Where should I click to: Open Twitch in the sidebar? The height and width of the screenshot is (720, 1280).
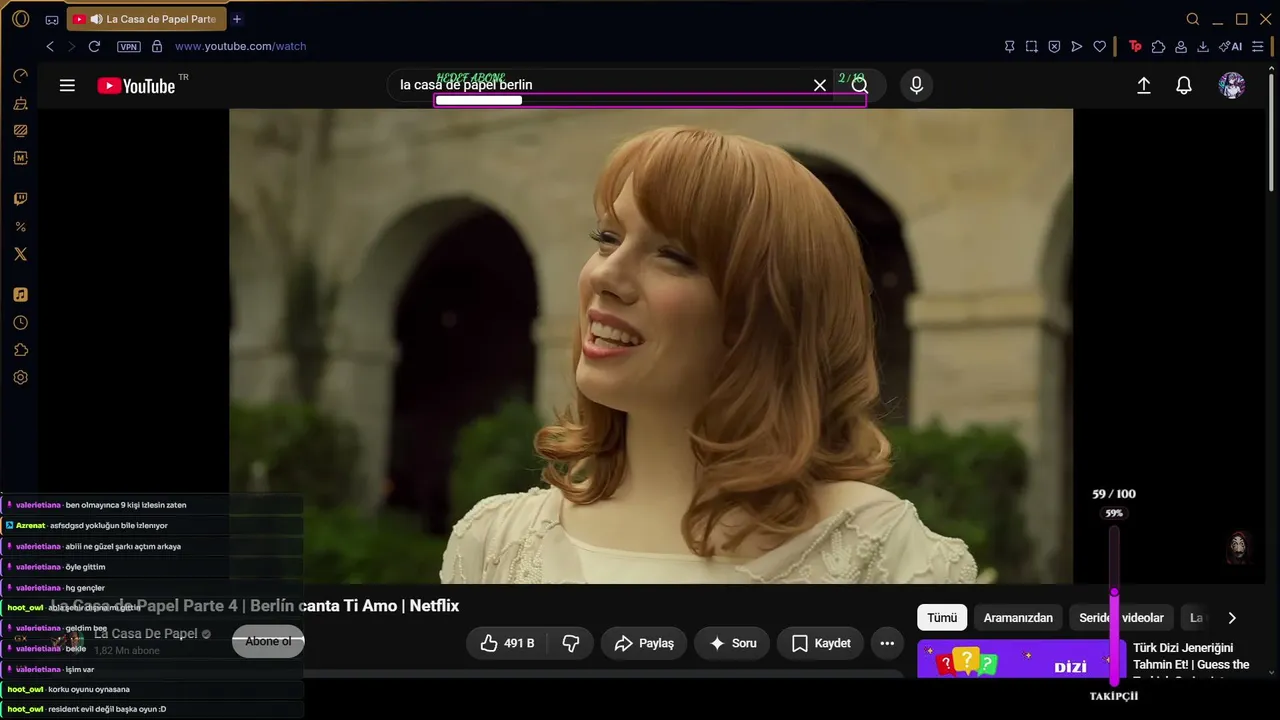coord(20,199)
